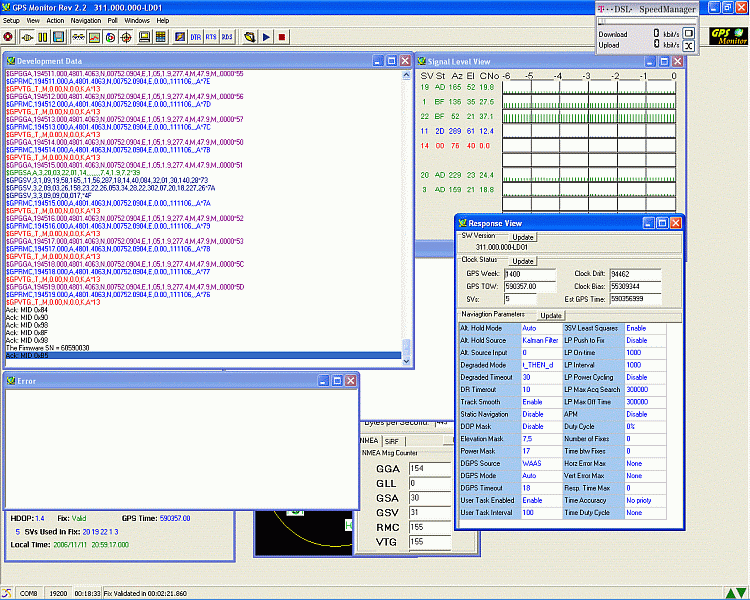Click the blue play arrow toolbar icon
The height and width of the screenshot is (600, 750).
(x=265, y=37)
